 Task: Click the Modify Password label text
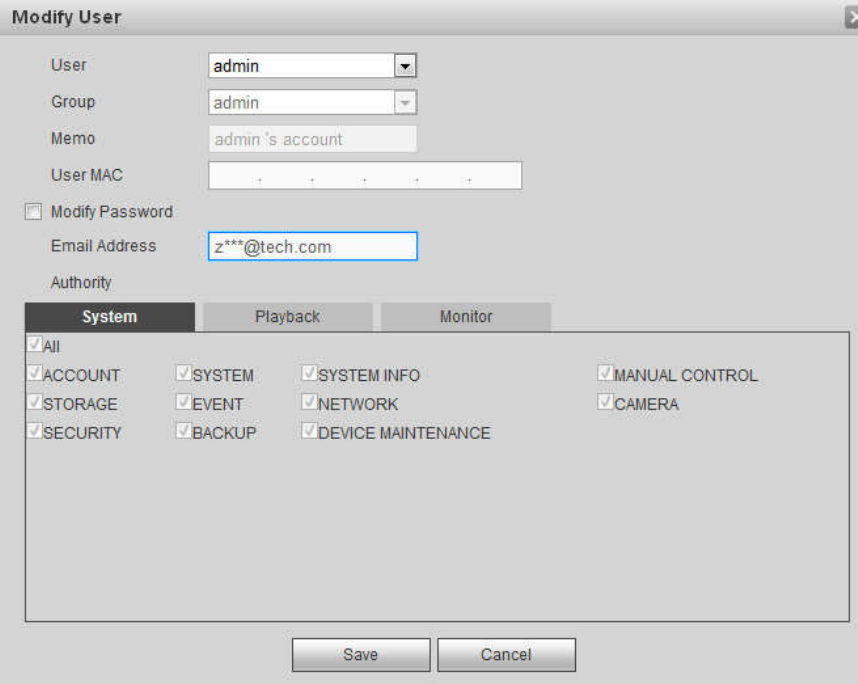[x=112, y=212]
